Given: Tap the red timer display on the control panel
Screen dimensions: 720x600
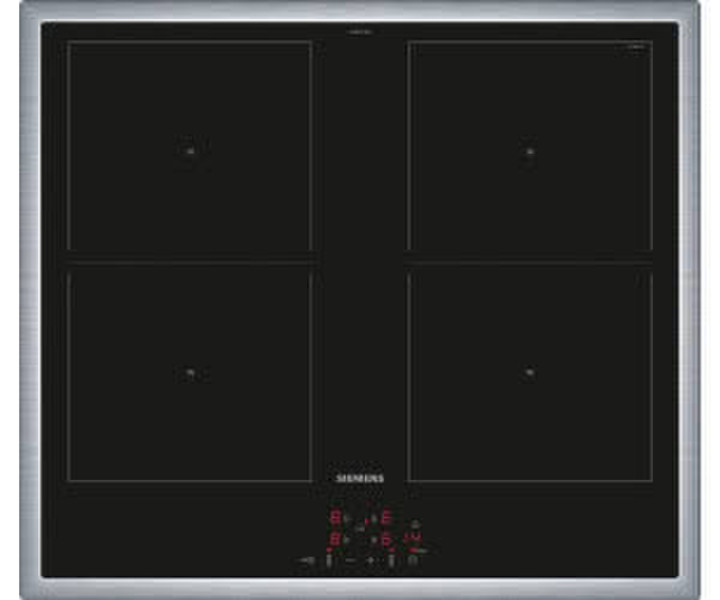Looking at the screenshot, I should coord(413,538).
